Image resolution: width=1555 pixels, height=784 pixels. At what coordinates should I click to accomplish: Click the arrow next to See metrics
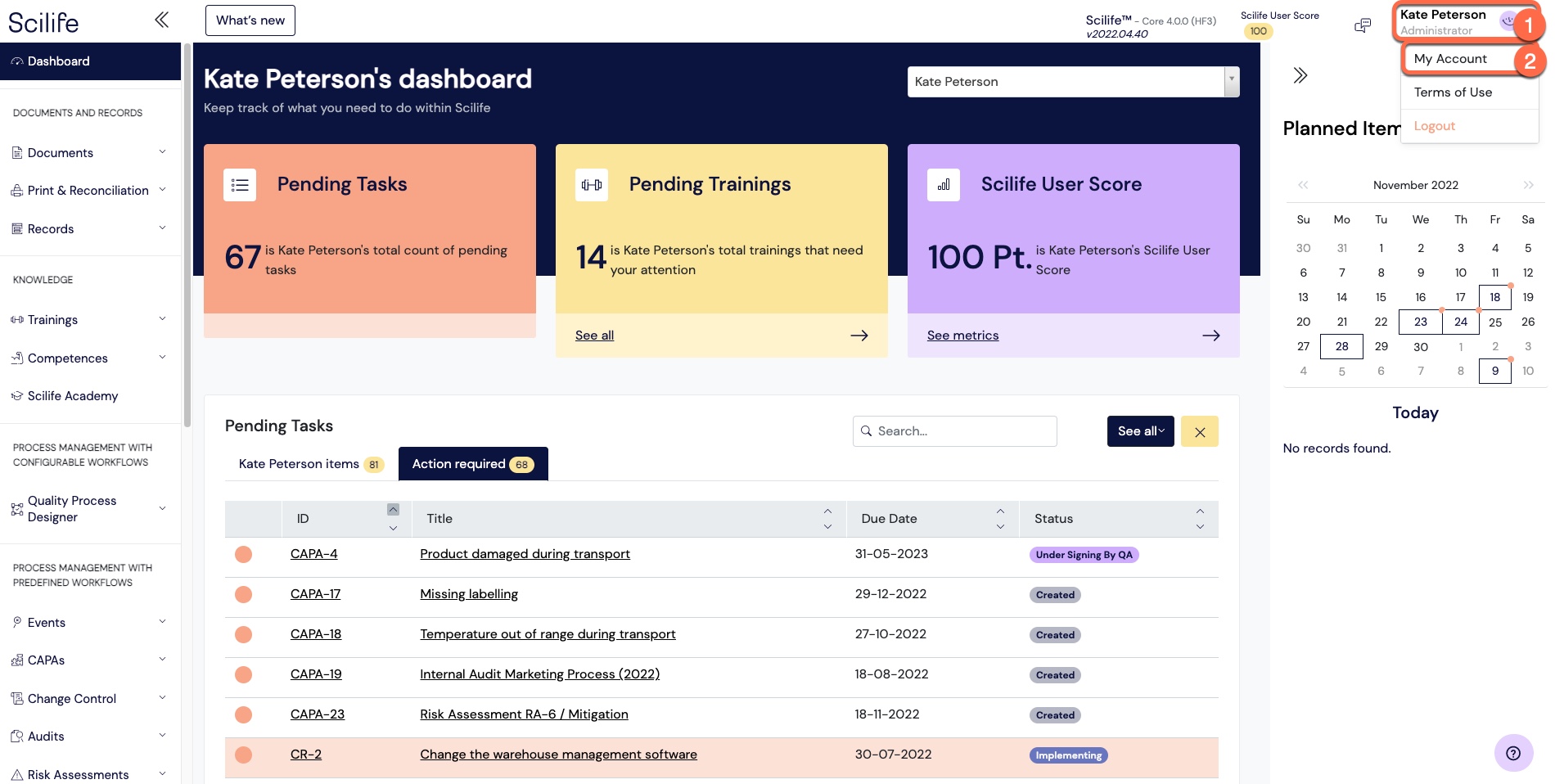[x=1211, y=336]
